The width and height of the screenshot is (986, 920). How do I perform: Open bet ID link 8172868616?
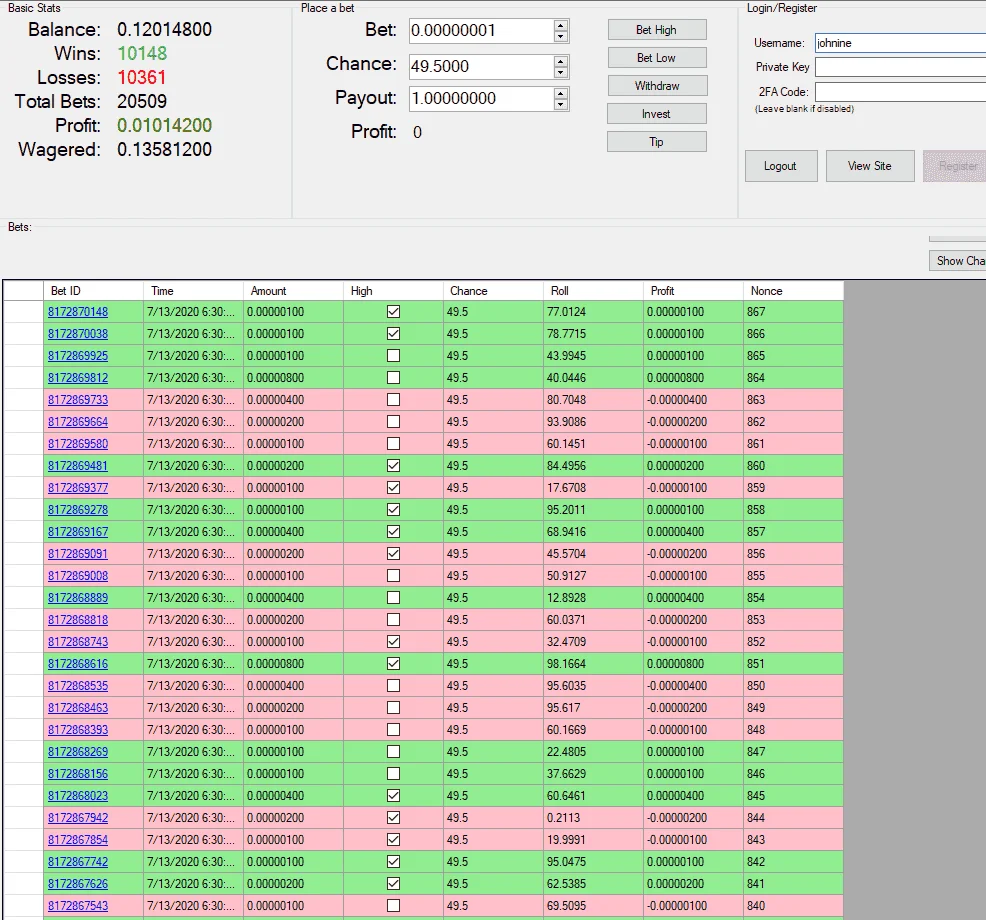(x=78, y=664)
